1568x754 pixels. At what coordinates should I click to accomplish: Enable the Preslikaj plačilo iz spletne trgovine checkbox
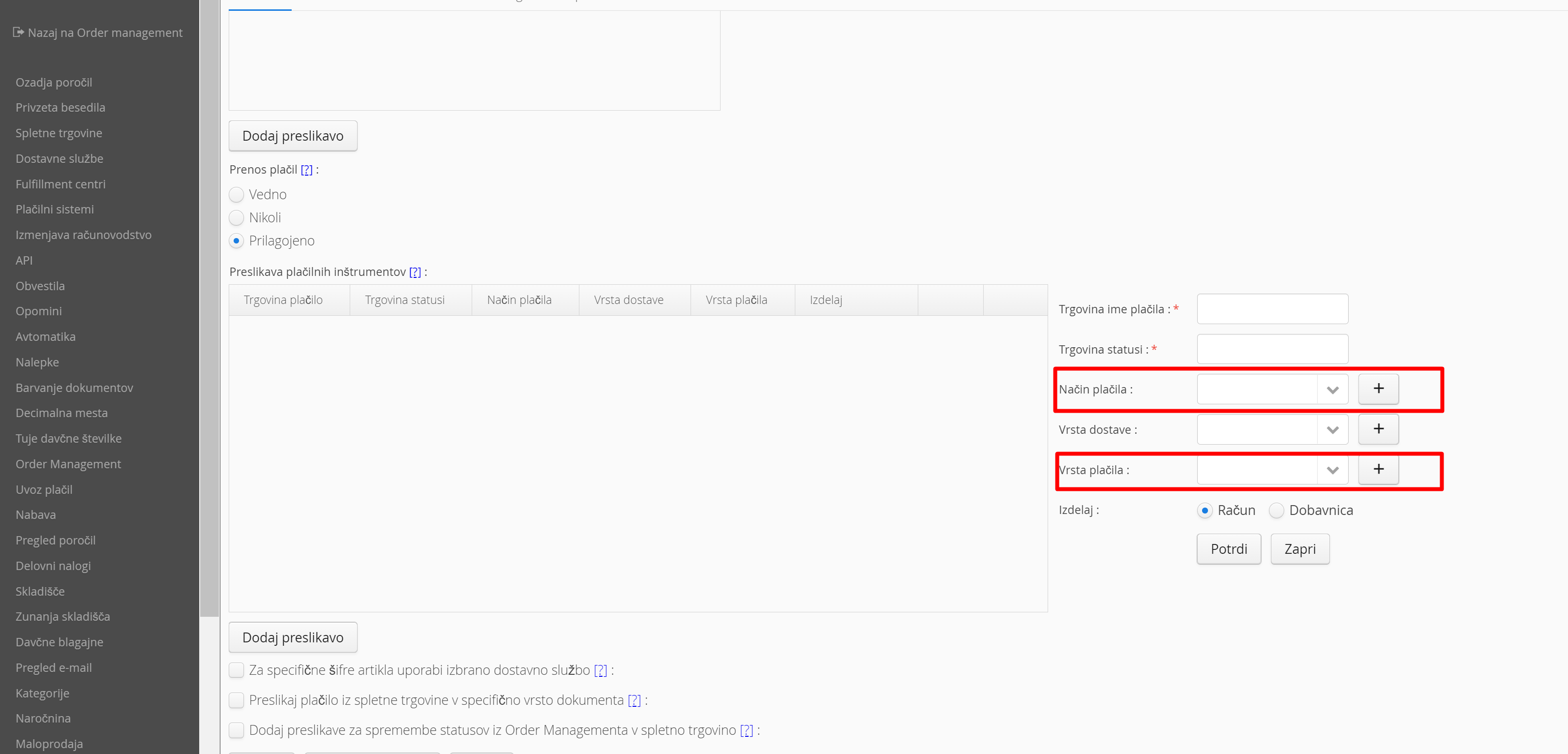tap(236, 700)
